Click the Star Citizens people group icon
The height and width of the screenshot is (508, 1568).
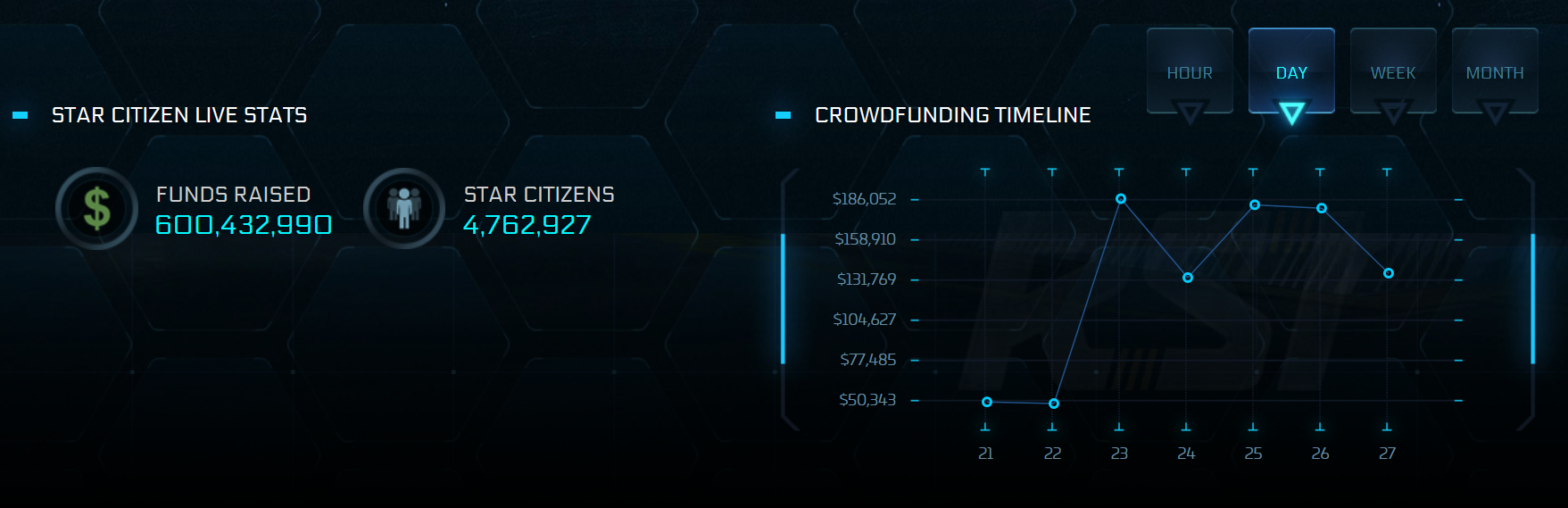(x=404, y=208)
